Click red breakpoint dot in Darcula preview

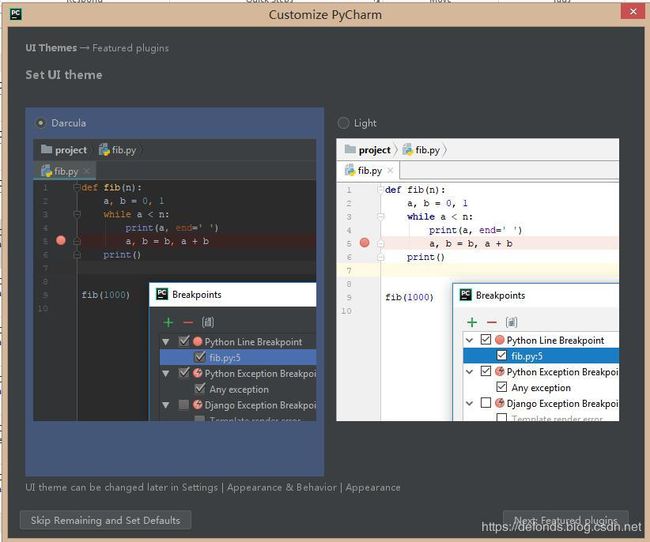tap(61, 241)
